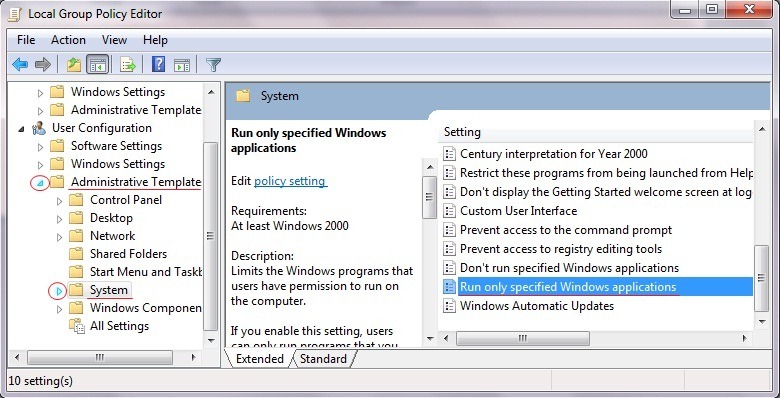The width and height of the screenshot is (780, 398).
Task: Open the View menu
Action: pos(114,40)
